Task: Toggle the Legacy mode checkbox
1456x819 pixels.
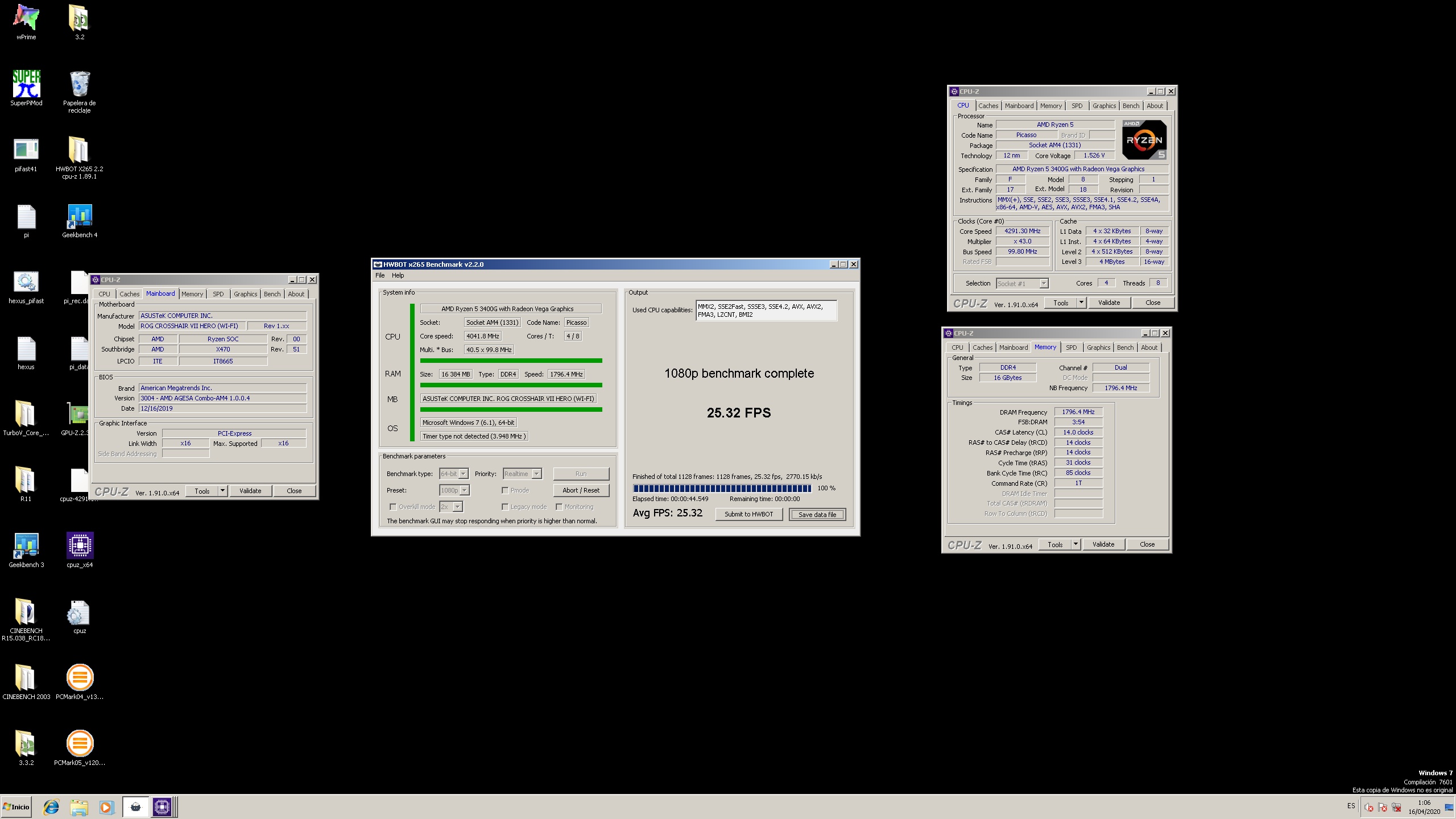Action: click(505, 507)
